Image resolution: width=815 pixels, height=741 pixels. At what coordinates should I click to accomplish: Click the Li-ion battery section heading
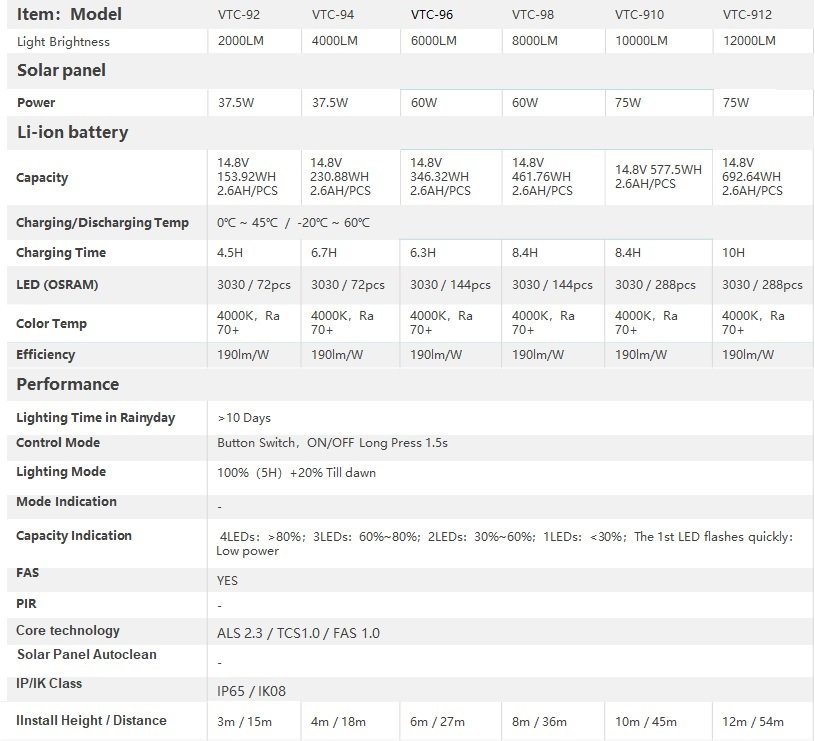pos(73,132)
